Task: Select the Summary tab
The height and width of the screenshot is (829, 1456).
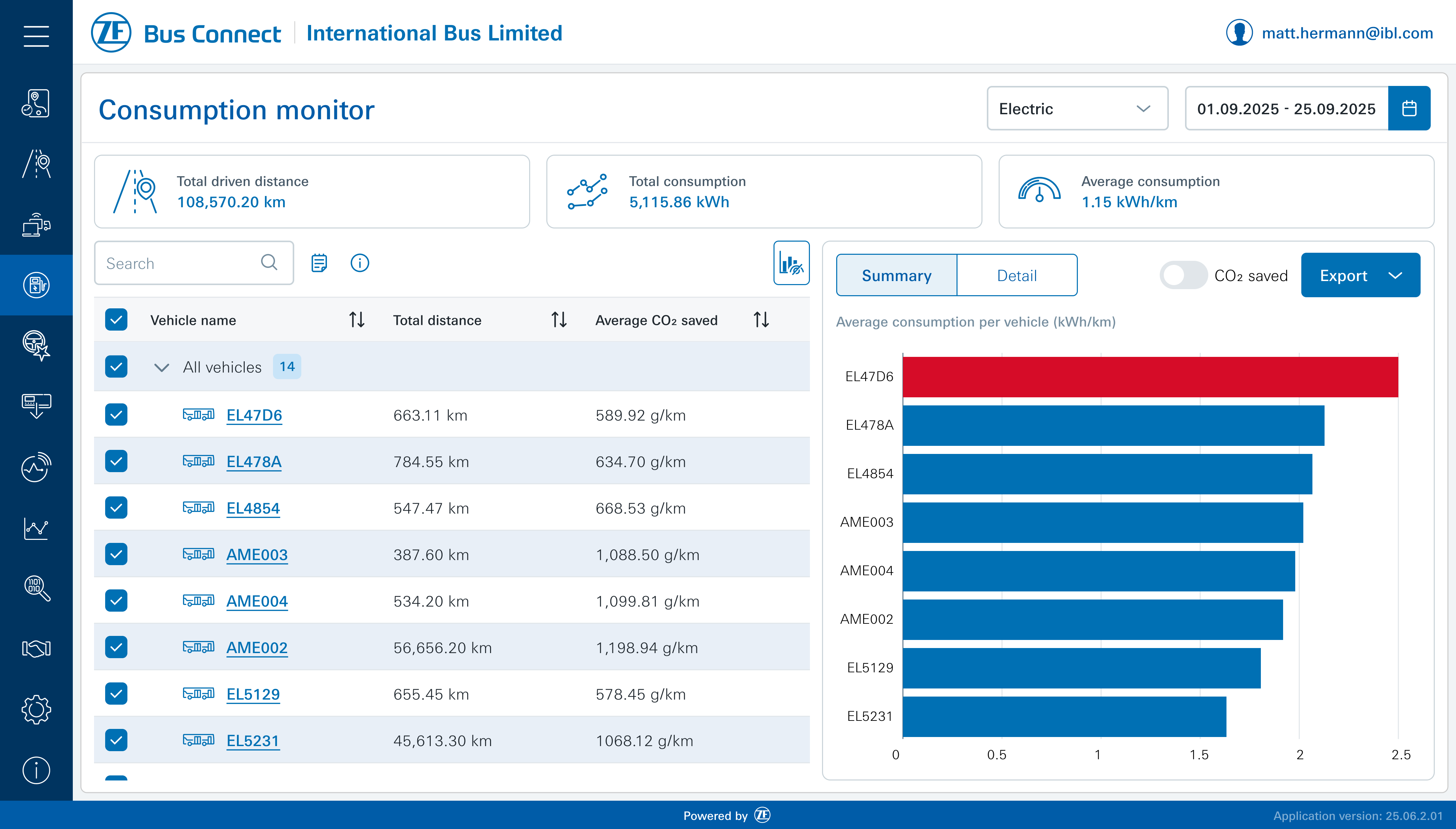Action: (x=896, y=276)
